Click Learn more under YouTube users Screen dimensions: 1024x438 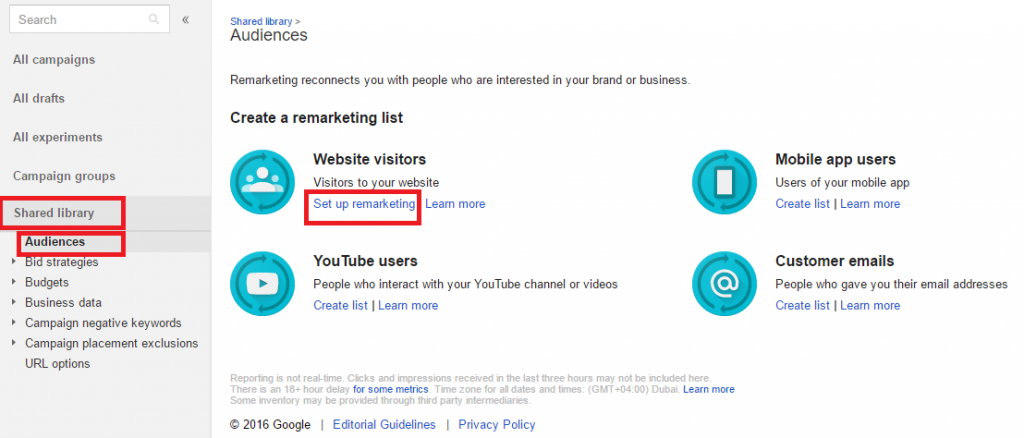408,305
